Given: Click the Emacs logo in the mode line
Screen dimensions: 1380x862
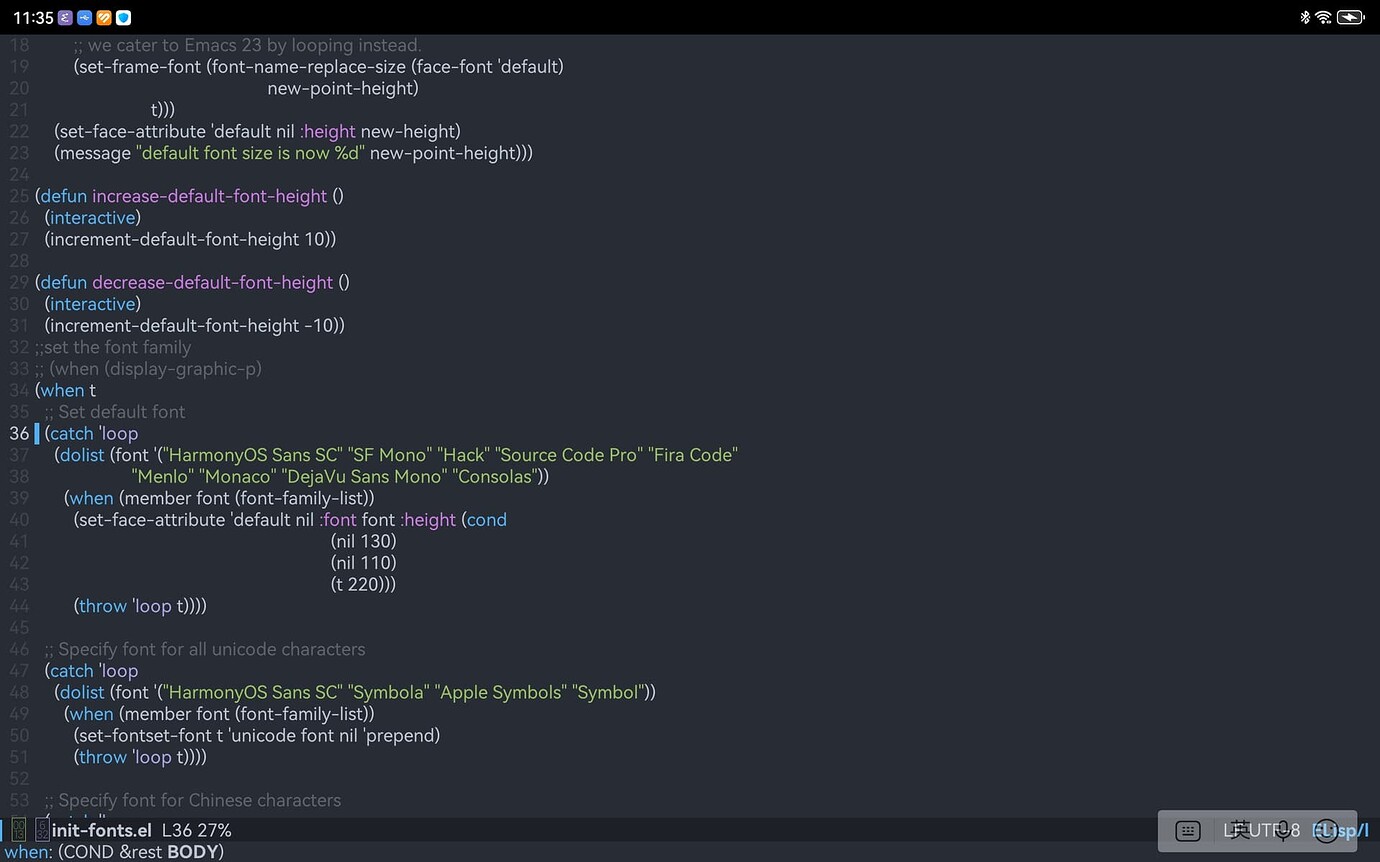Looking at the screenshot, I should [x=19, y=830].
